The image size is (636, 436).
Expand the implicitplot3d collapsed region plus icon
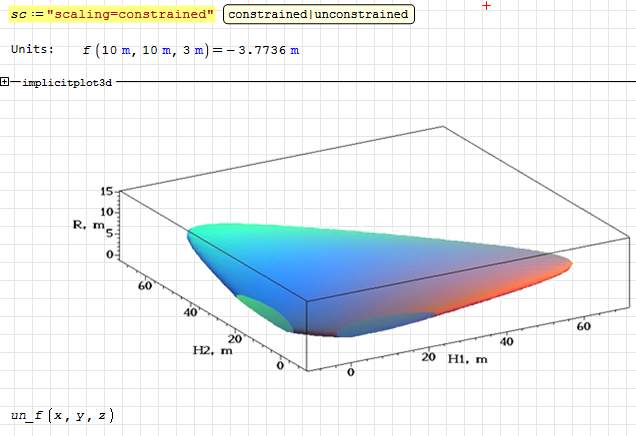pos(6,82)
